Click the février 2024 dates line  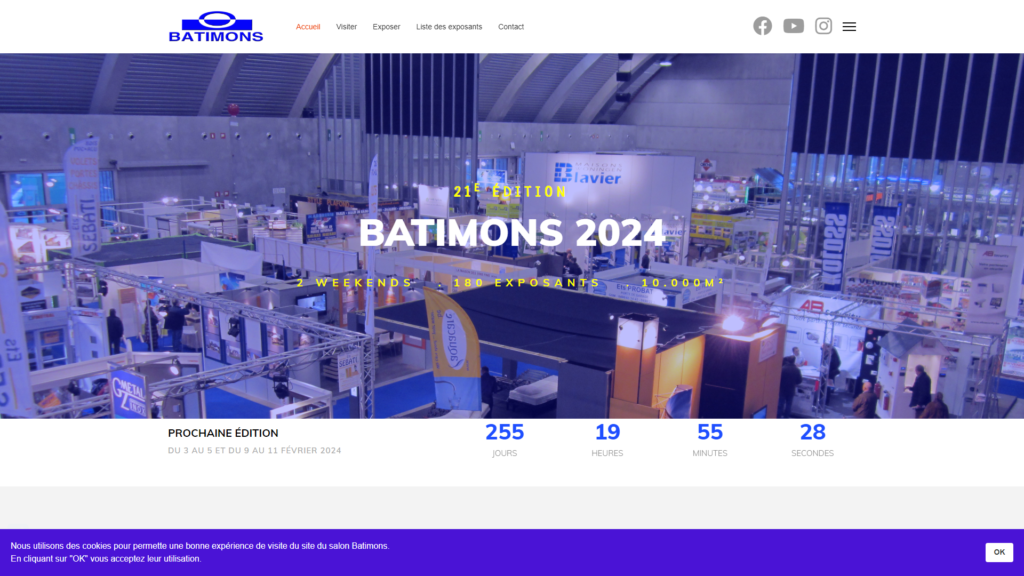[x=255, y=451]
